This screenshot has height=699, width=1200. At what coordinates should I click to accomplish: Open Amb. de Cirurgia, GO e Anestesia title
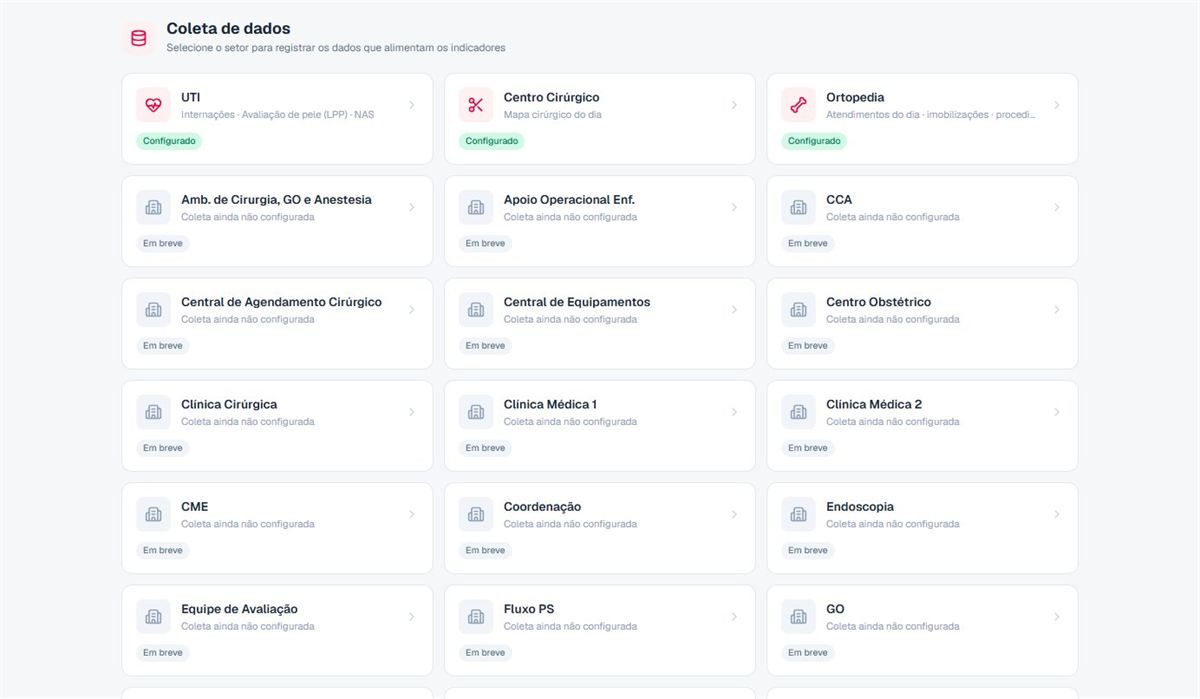click(276, 199)
